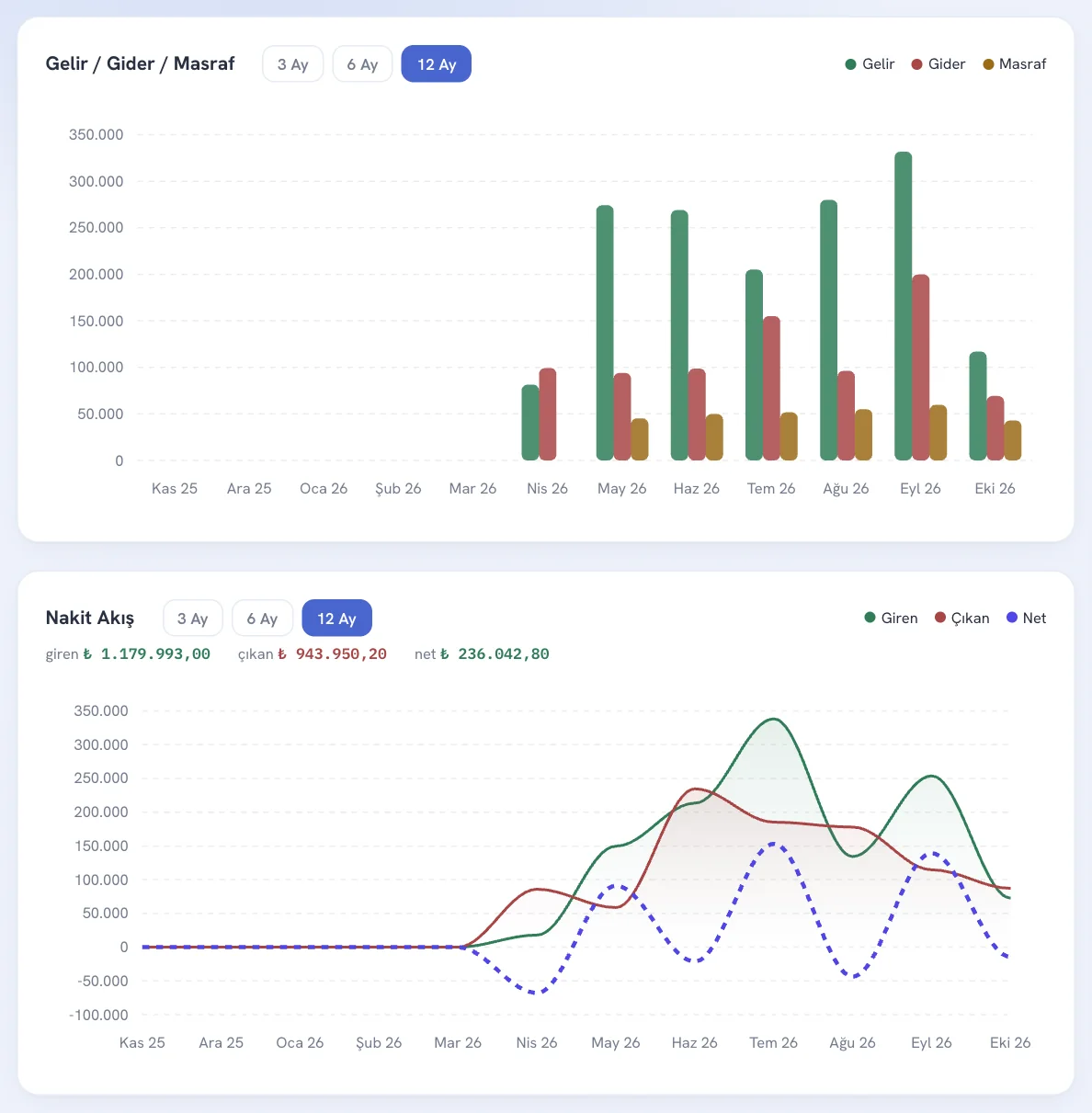This screenshot has height=1113, width=1092.
Task: Click the "250.000" axis label of the bar chart
Action: (x=96, y=228)
